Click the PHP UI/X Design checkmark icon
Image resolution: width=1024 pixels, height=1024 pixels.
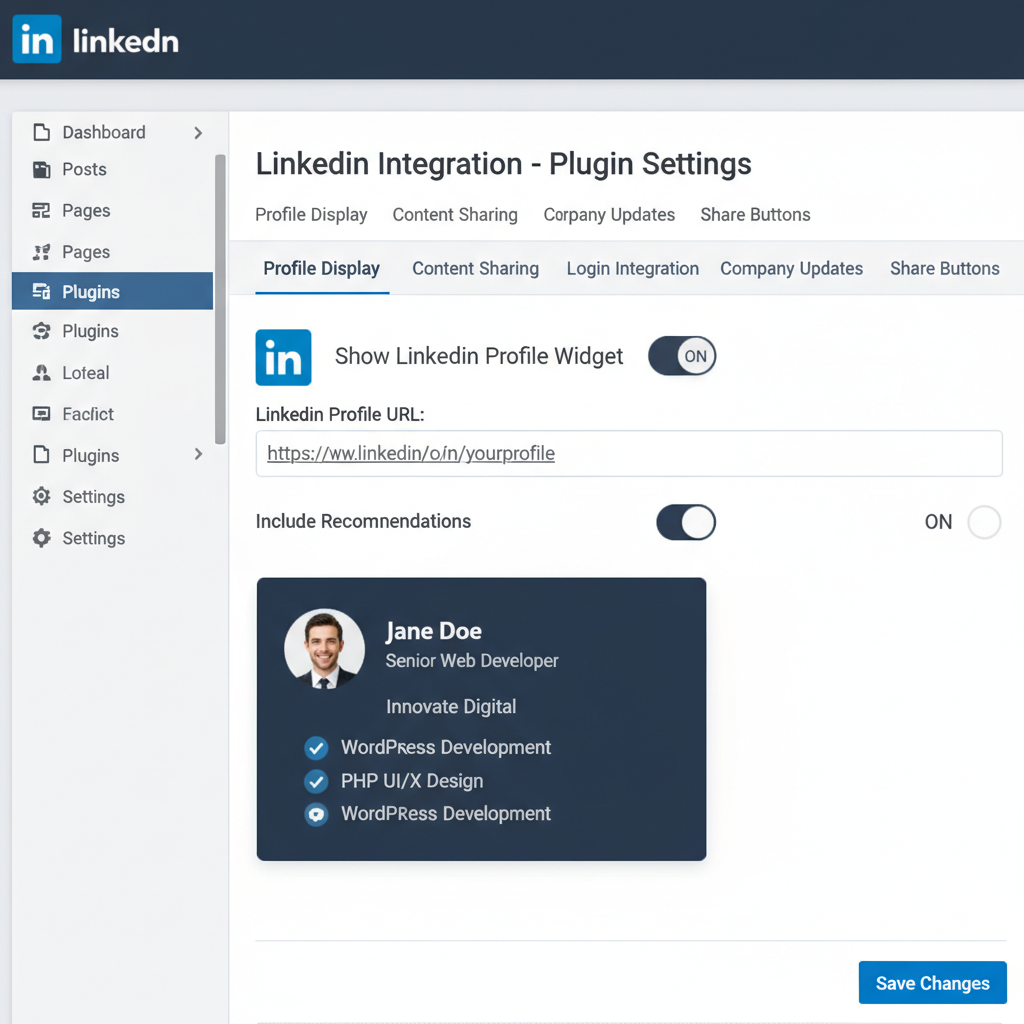coord(316,781)
